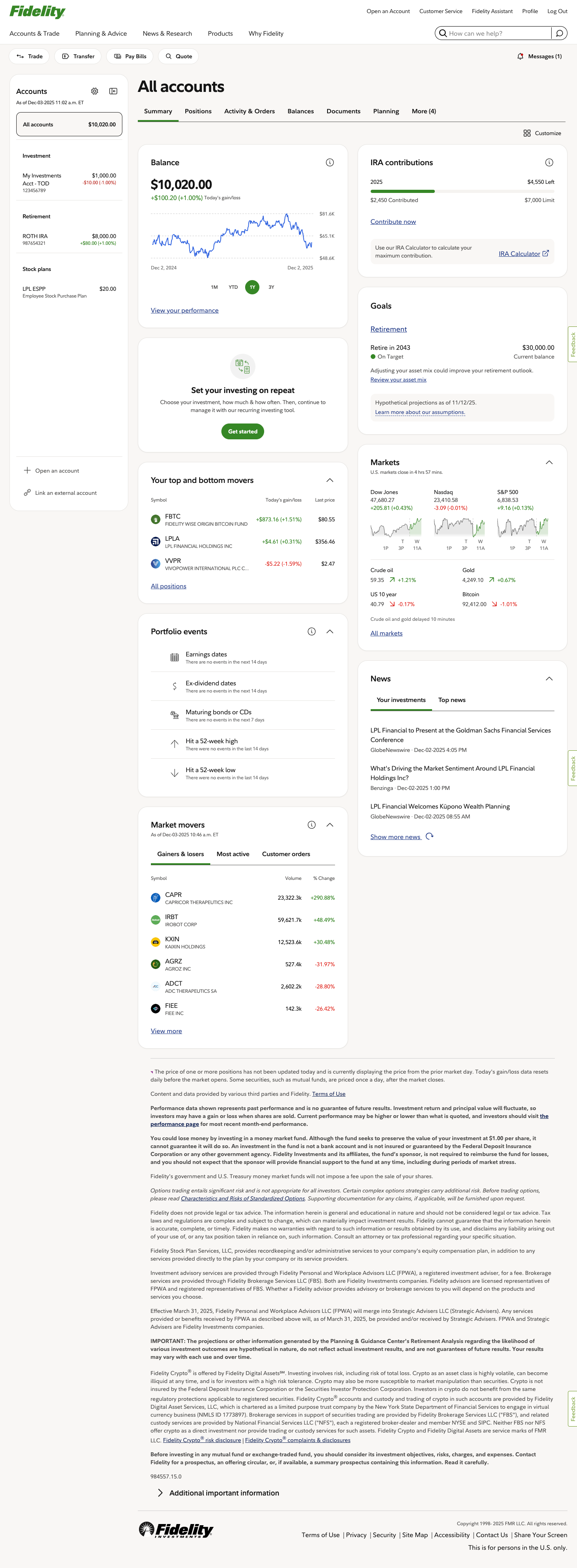Select the 3Y chart range
The height and width of the screenshot is (1568, 577).
click(x=271, y=287)
